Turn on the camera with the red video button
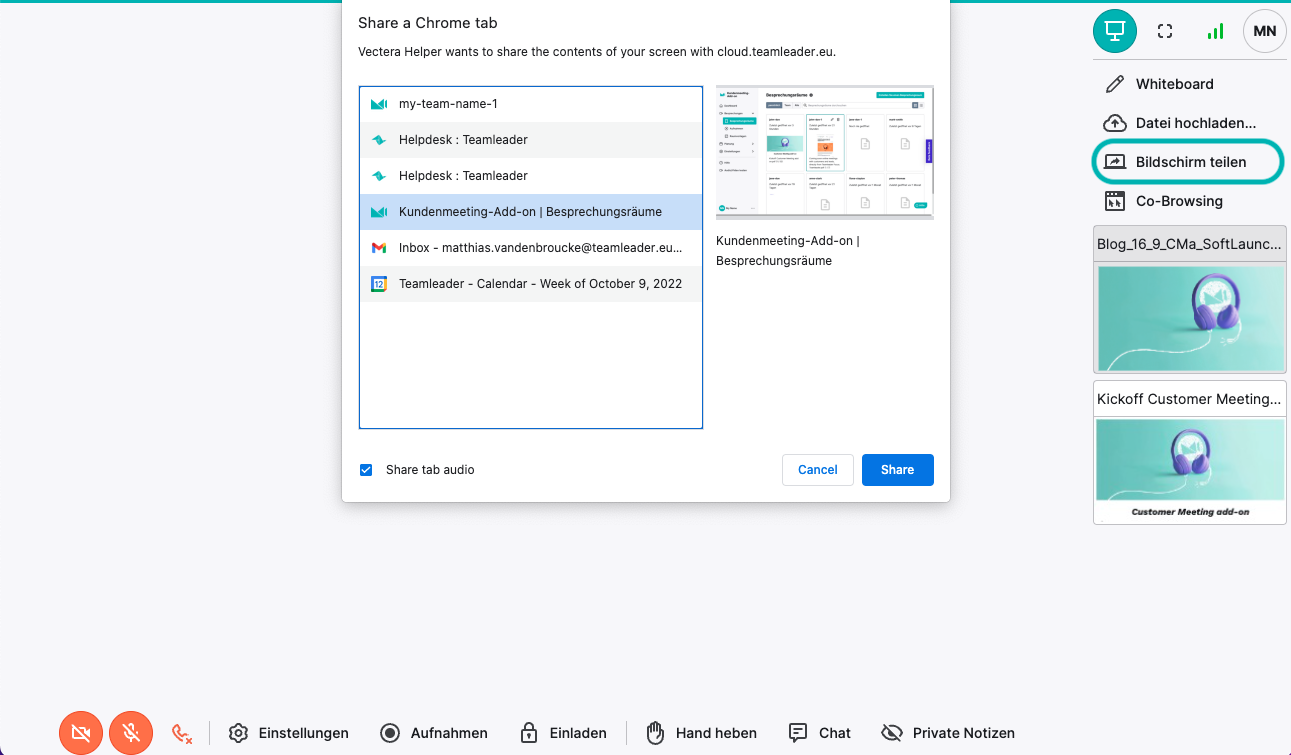This screenshot has width=1291, height=755. (81, 733)
